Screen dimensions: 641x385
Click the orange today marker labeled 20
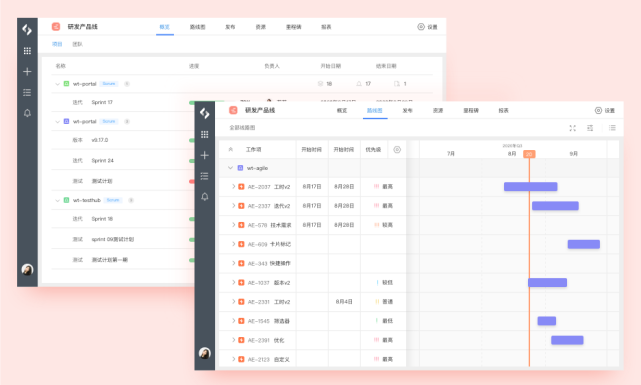(529, 154)
